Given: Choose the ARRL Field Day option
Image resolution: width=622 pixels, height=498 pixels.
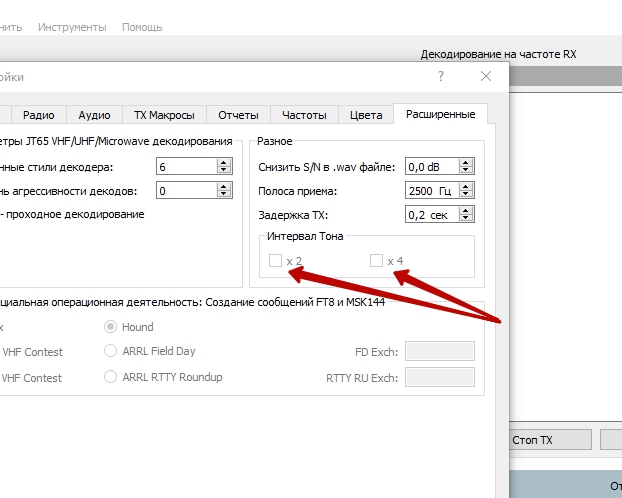Looking at the screenshot, I should (111, 351).
